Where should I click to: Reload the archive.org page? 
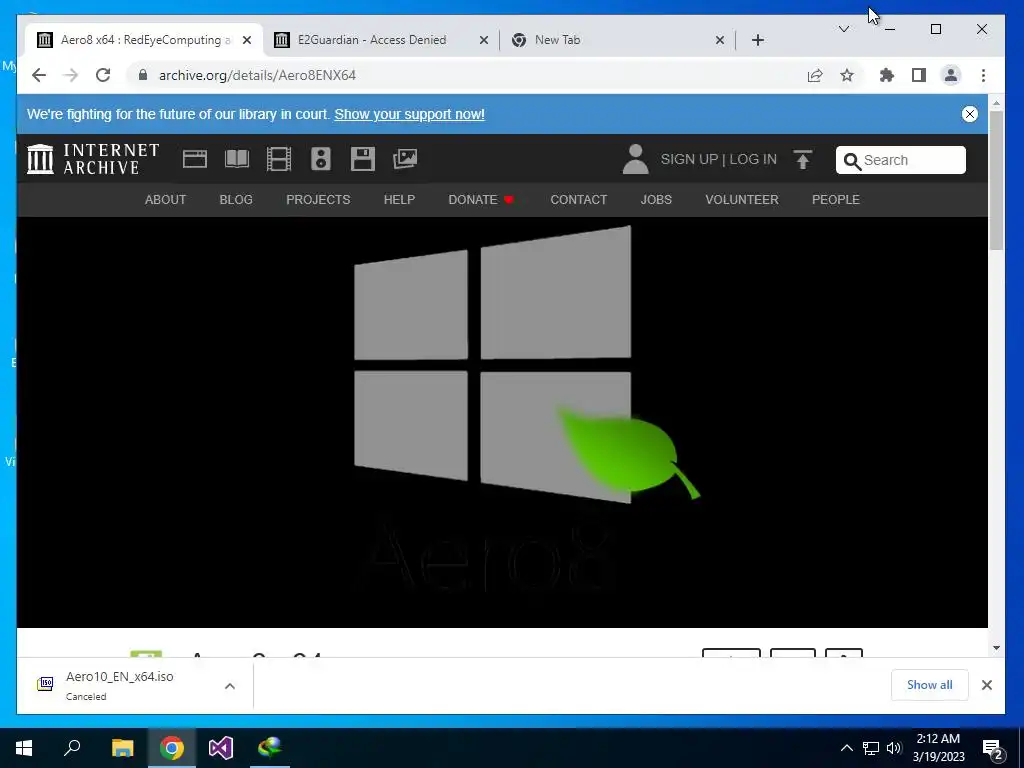tap(103, 75)
